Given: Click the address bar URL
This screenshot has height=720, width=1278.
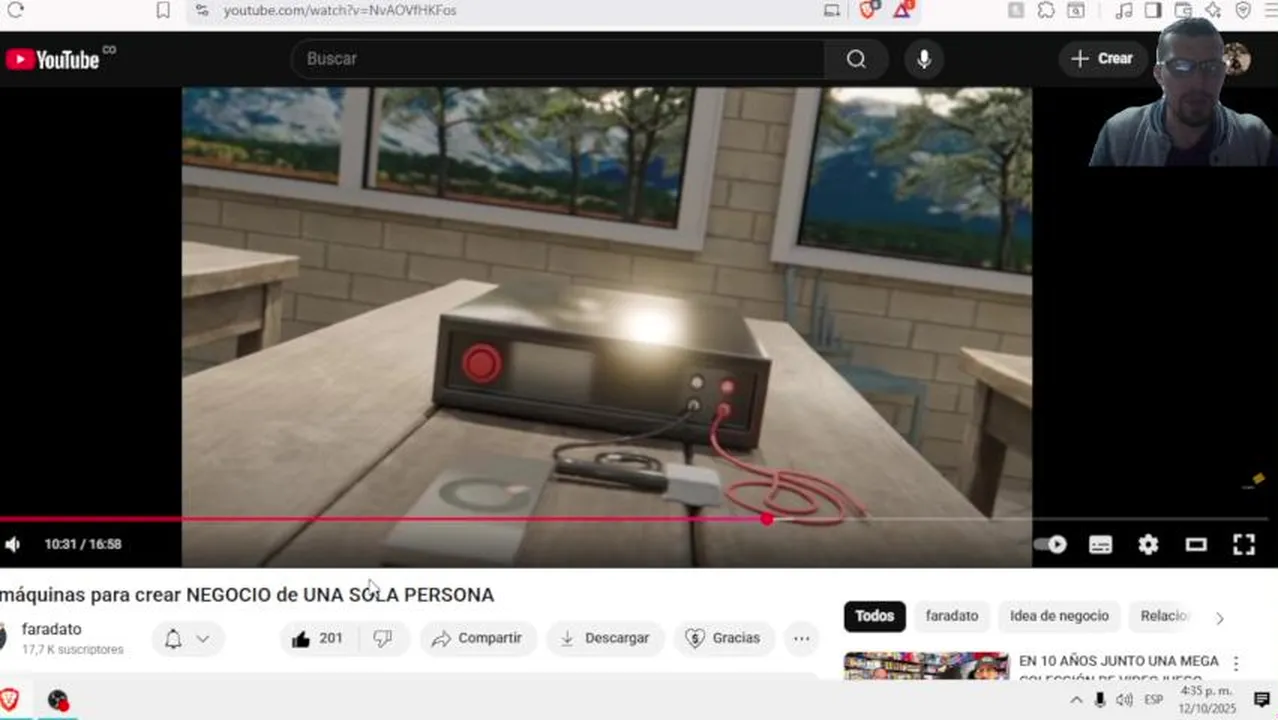Looking at the screenshot, I should [x=340, y=10].
